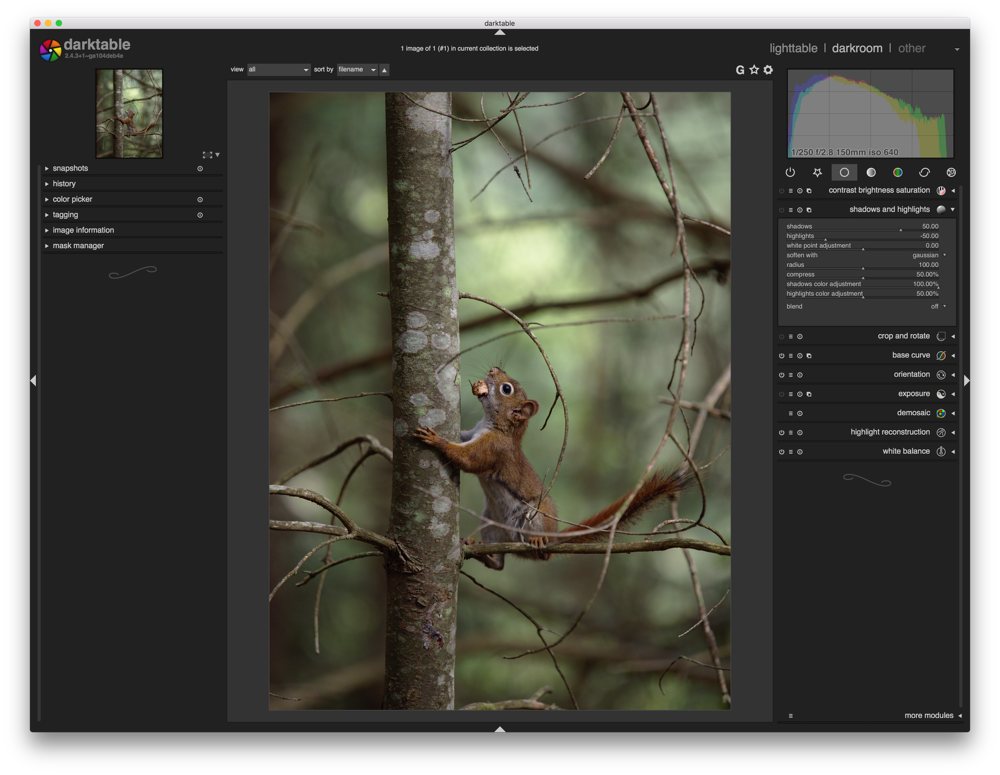Viewport: 1000px width, 775px height.
Task: Collapse the shadows and highlights module
Action: pos(953,210)
